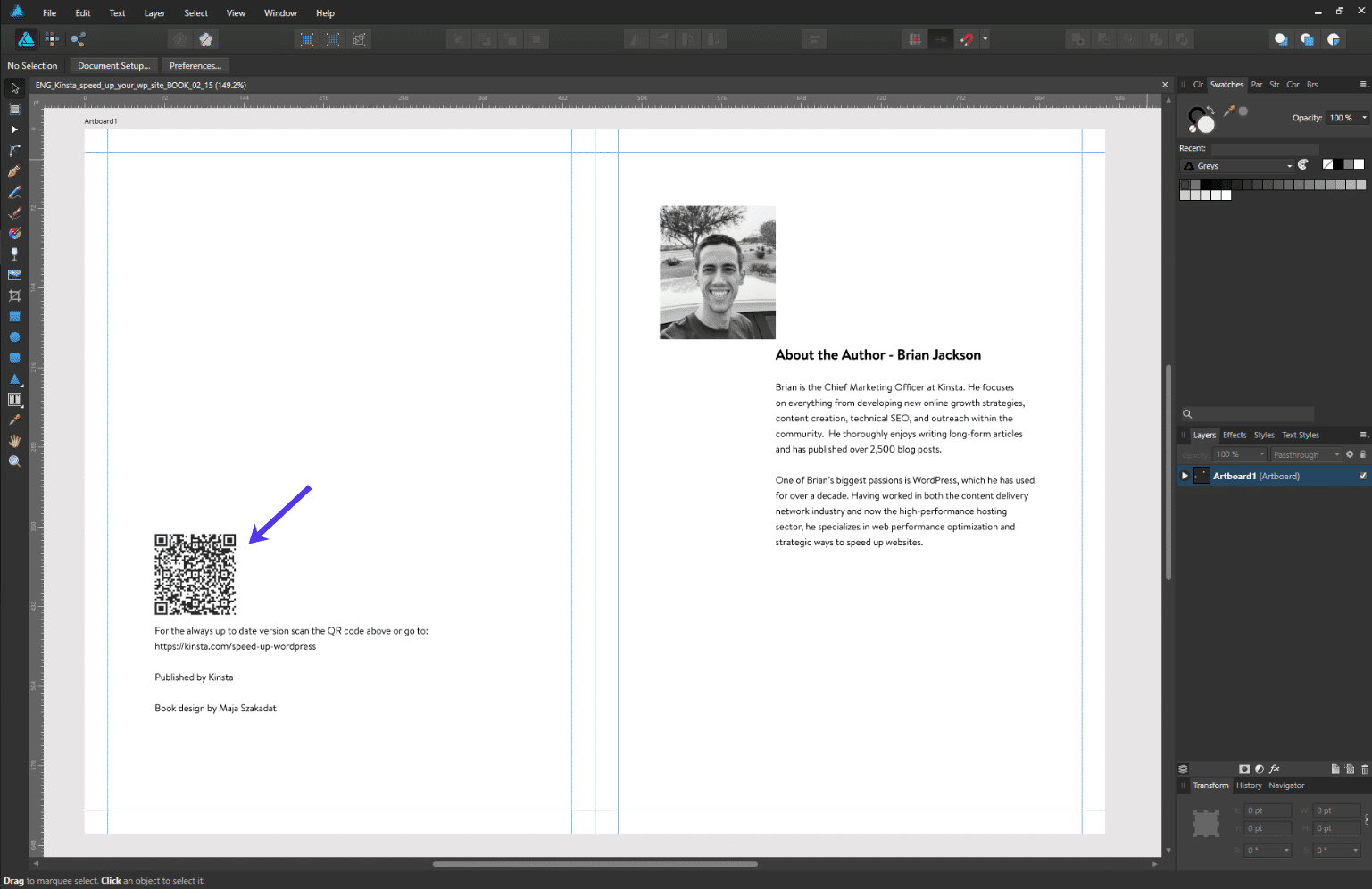Screen dimensions: 1372x889
Task: Select the Move tool
Action: click(14, 87)
